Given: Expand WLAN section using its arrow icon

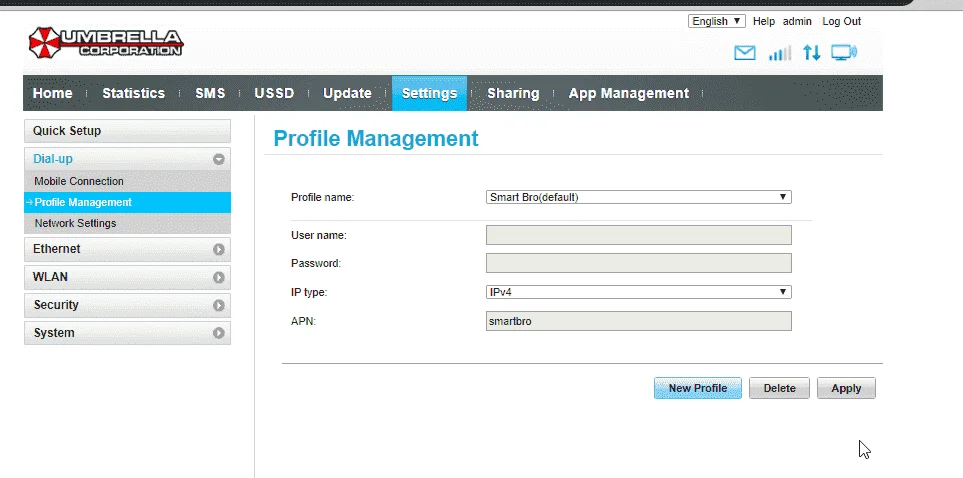Looking at the screenshot, I should [x=219, y=278].
